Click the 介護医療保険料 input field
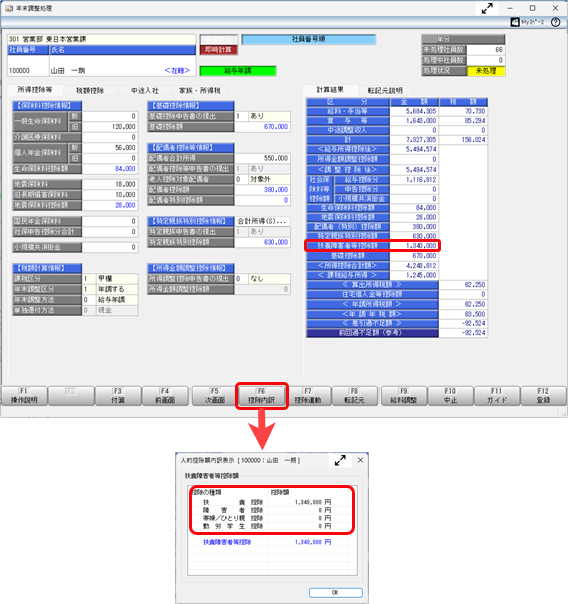This screenshot has height=604, width=568. coord(109,137)
